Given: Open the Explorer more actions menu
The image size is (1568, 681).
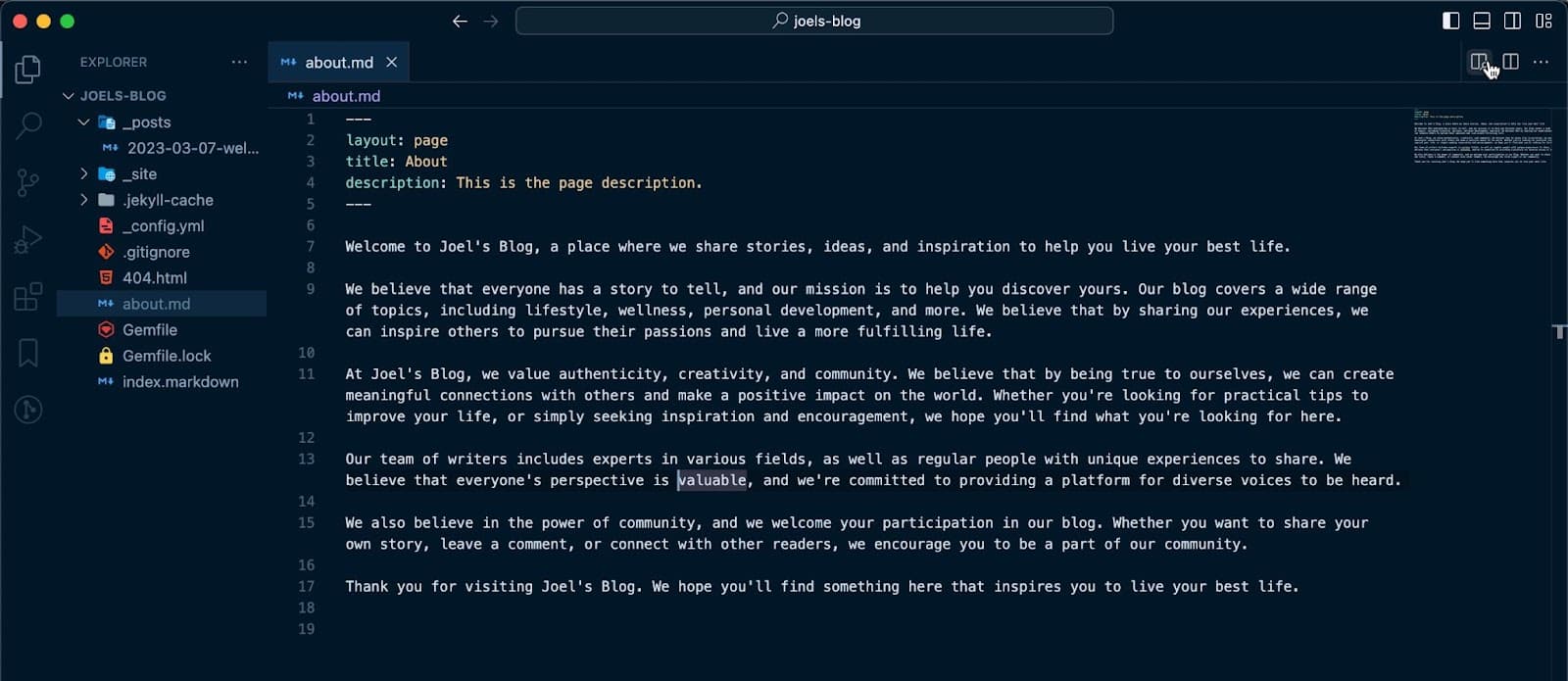Looking at the screenshot, I should pos(239,62).
